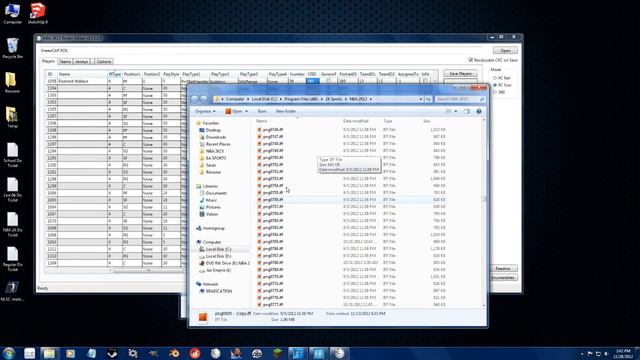The height and width of the screenshot is (360, 640).
Task: Open the Minecraft block icon in the taskbar
Action: tap(277, 353)
